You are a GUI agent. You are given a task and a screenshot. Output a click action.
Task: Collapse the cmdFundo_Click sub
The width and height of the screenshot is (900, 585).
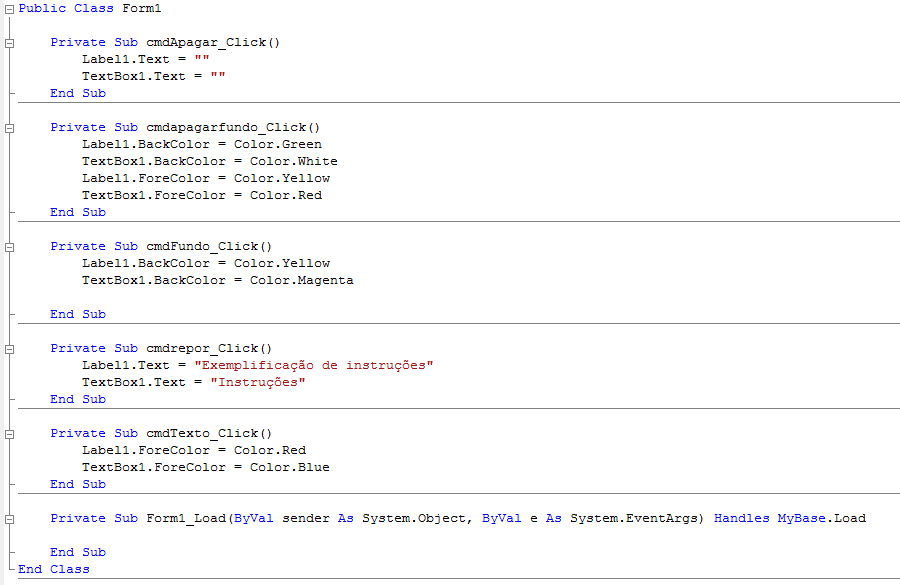[x=9, y=247]
